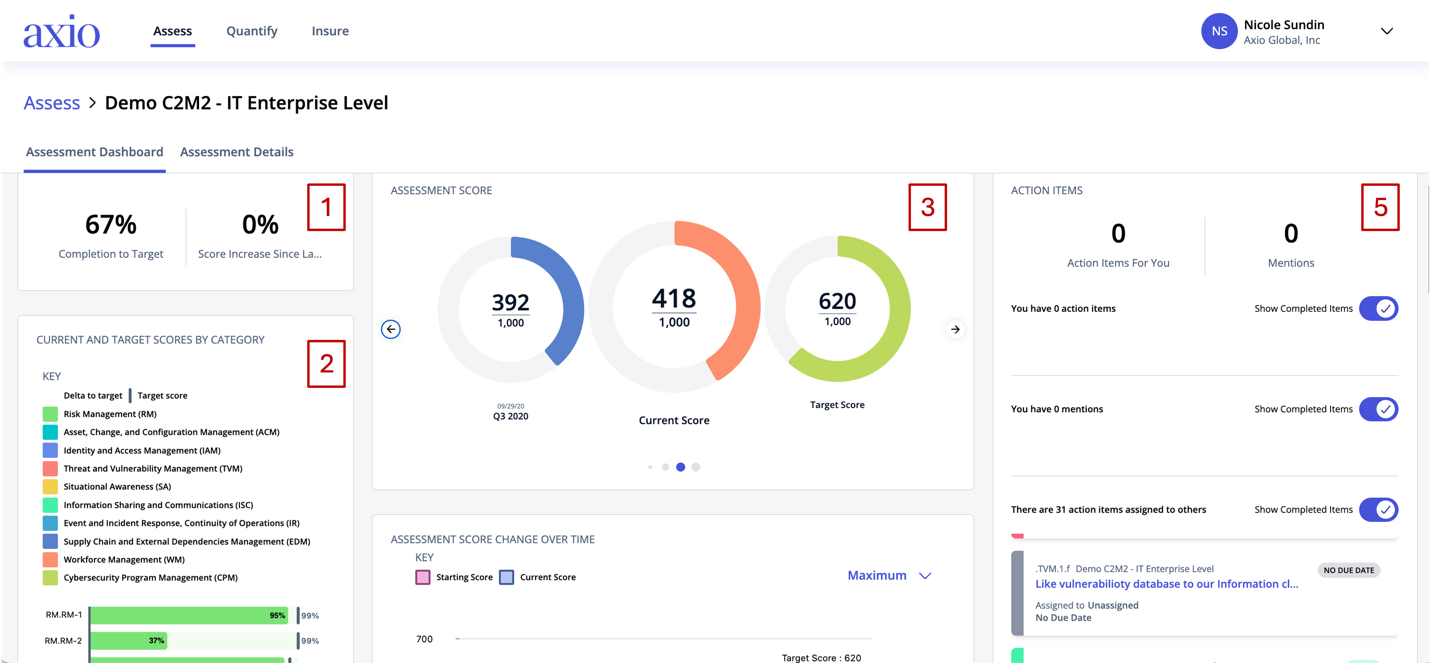This screenshot has height=663, width=1430.
Task: Click the RM.RM-1 green progress bar
Action: coord(189,616)
